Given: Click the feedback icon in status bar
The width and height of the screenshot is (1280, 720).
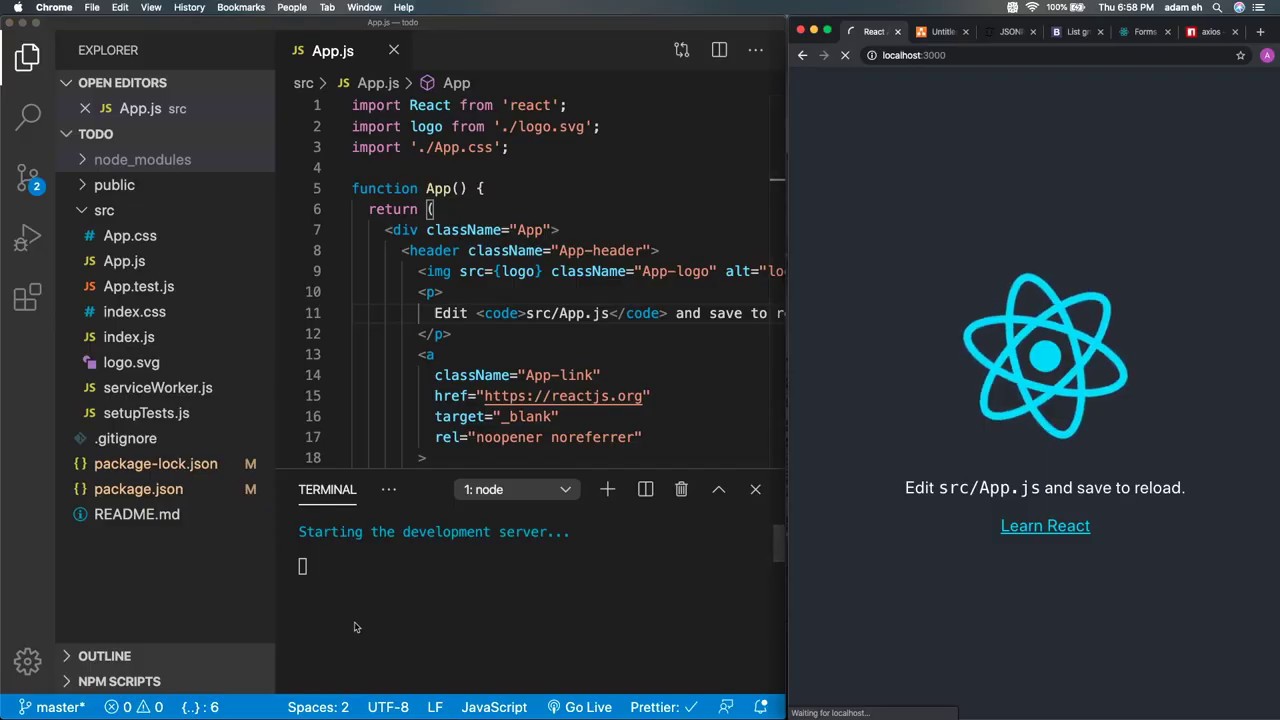Looking at the screenshot, I should coord(727,707).
